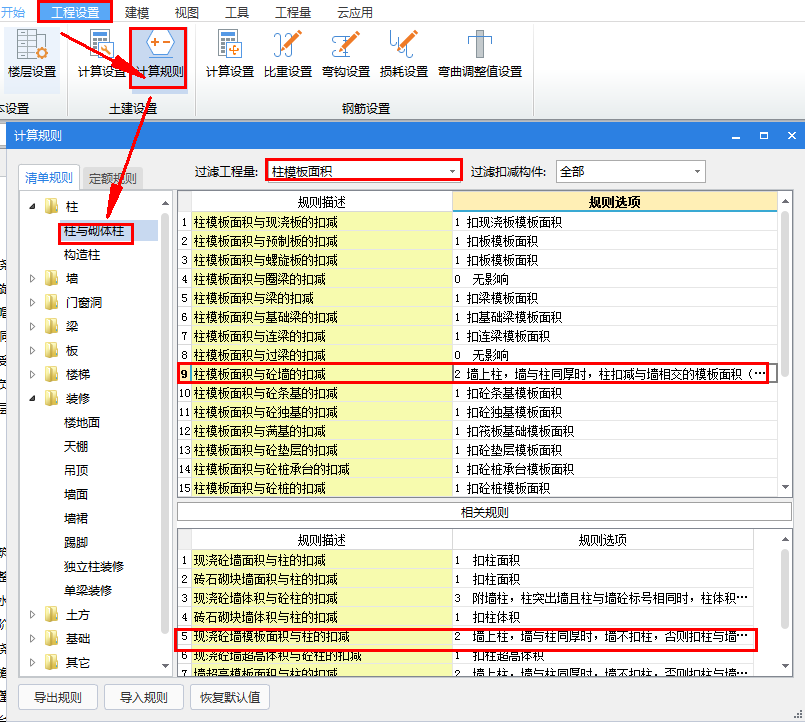The width and height of the screenshot is (805, 722).
Task: Click the 基础 folder icon
Action: click(51, 638)
